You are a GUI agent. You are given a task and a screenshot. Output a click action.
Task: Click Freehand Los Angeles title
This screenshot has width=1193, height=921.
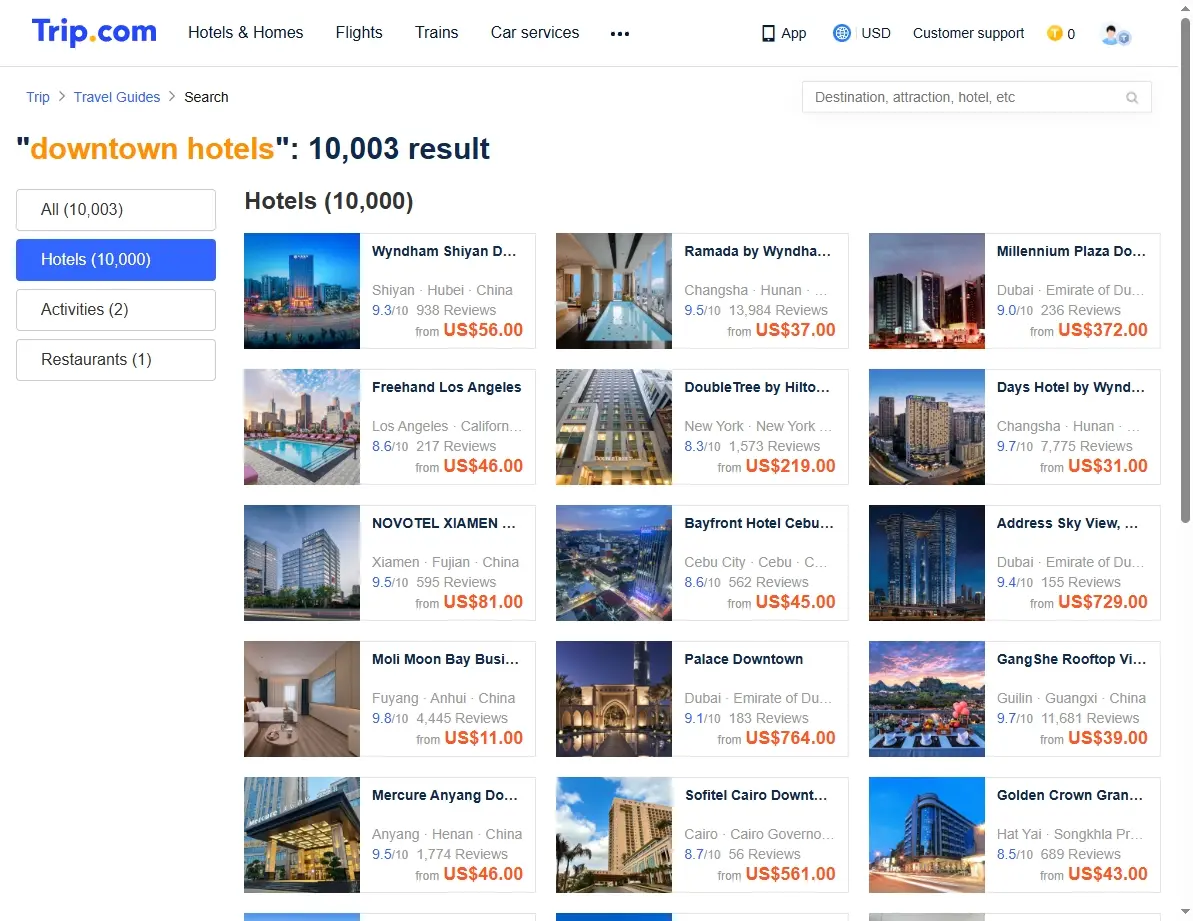point(447,388)
